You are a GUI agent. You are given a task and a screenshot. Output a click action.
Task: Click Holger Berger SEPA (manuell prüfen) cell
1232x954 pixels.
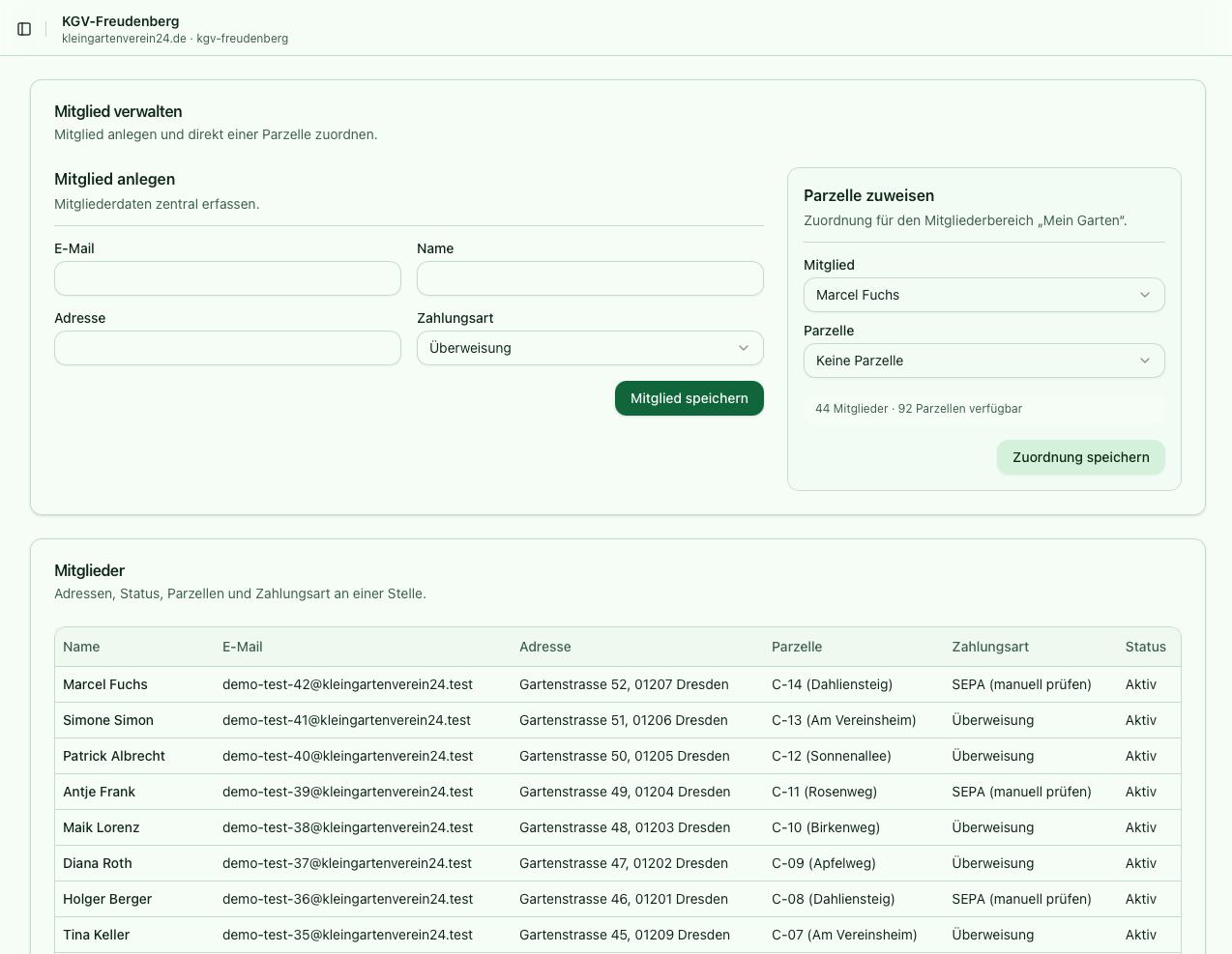coord(1021,899)
